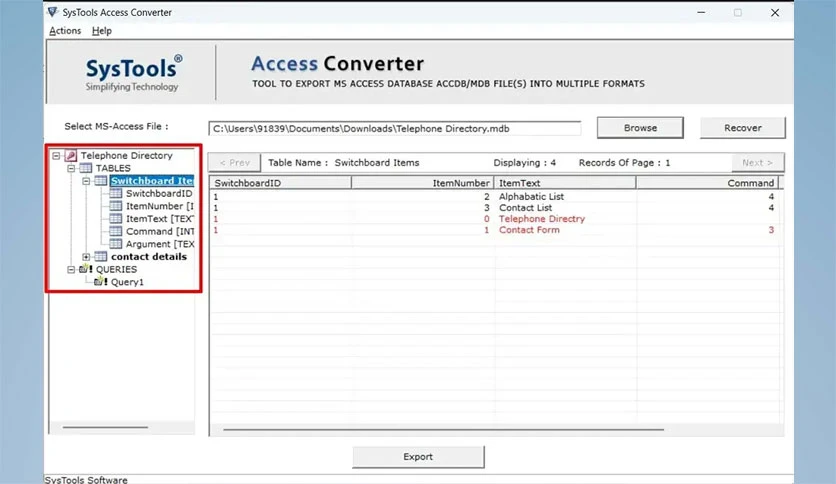The image size is (836, 484).
Task: Collapse the TABLES tree node
Action: 71,168
